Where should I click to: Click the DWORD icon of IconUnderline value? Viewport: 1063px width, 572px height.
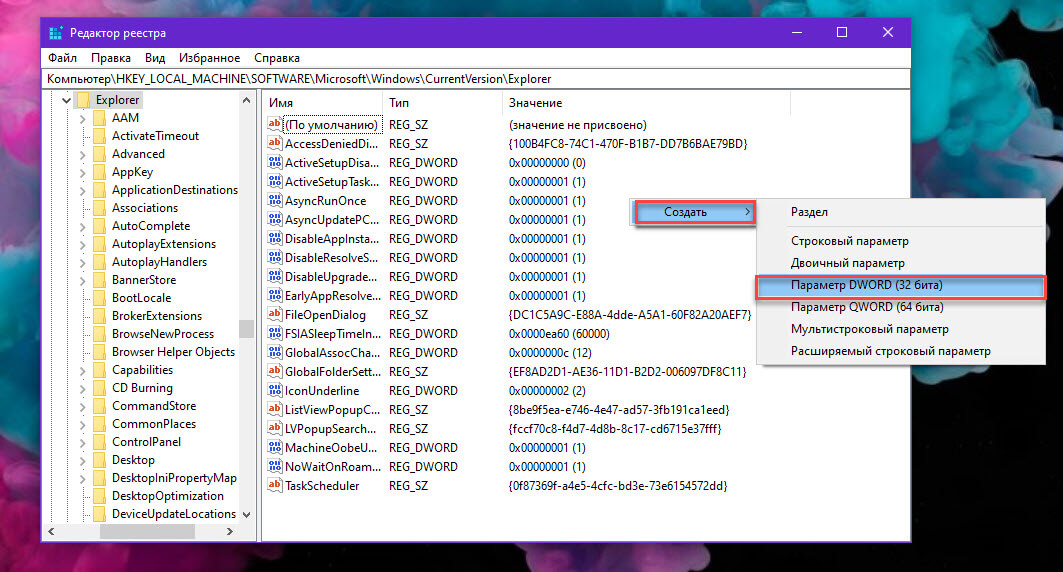[x=275, y=390]
